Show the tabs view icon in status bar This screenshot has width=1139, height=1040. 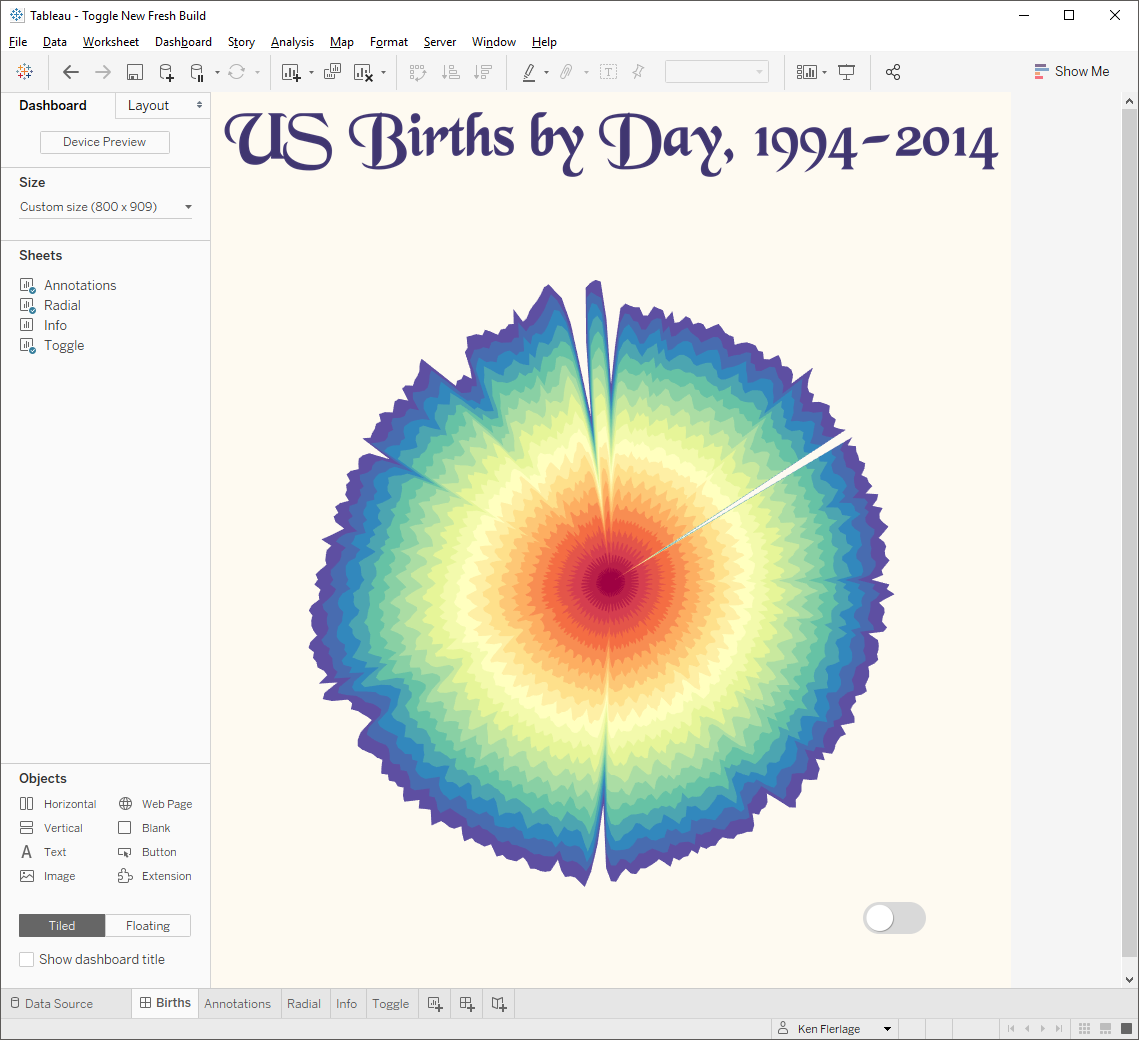click(1125, 1028)
